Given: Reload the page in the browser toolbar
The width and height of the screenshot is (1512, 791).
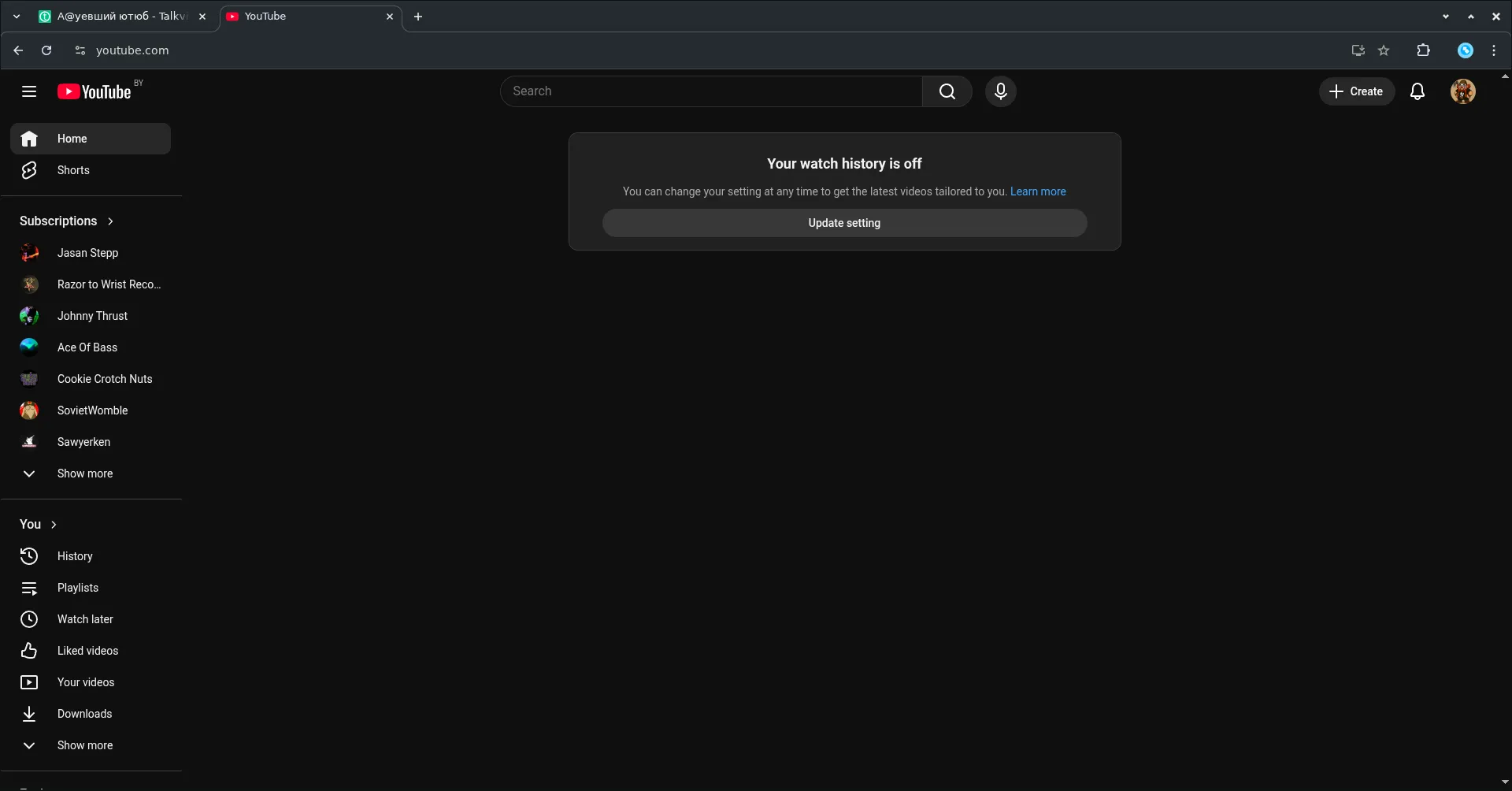Looking at the screenshot, I should (x=46, y=50).
